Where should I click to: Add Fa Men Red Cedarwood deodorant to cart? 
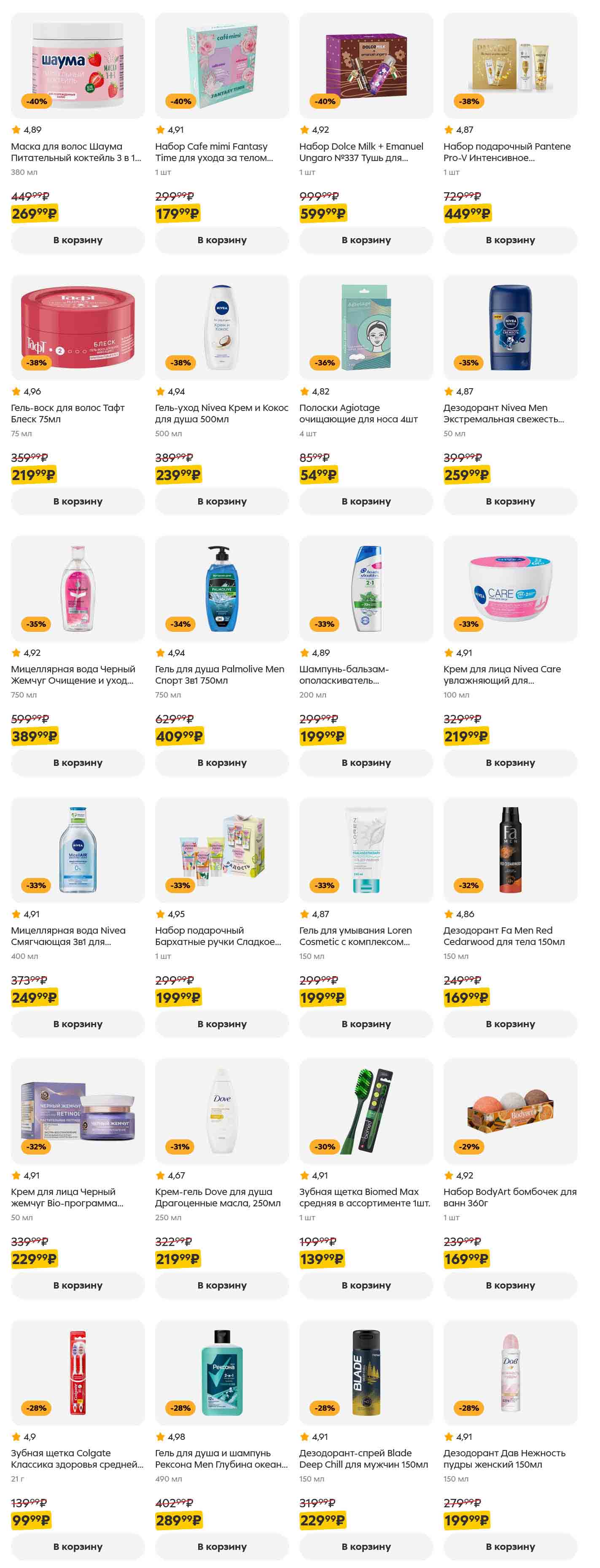[510, 1024]
